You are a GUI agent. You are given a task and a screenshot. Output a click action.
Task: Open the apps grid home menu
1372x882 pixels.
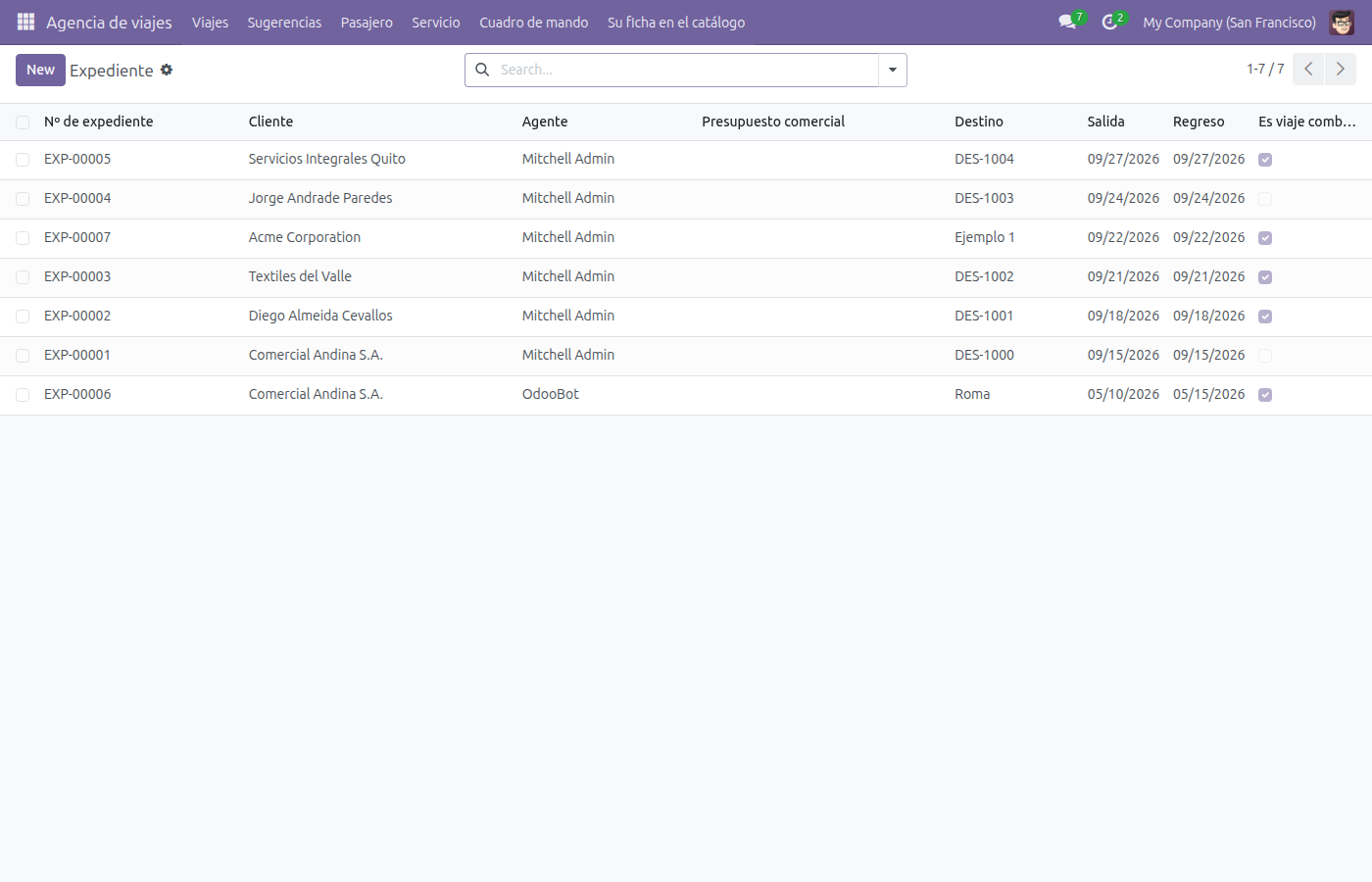click(x=26, y=22)
